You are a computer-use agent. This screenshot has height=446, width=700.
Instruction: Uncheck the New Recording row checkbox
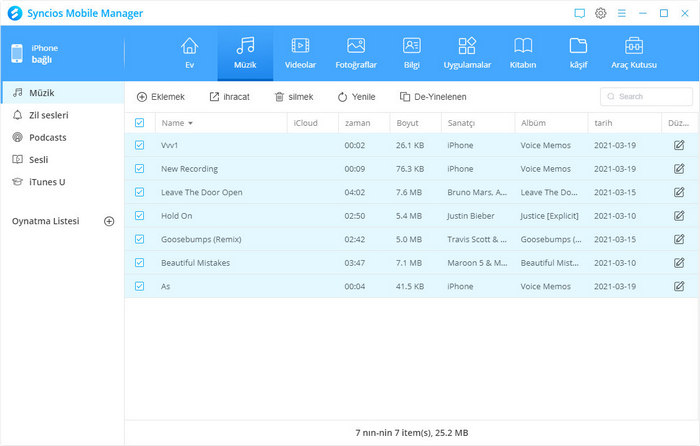pos(139,169)
